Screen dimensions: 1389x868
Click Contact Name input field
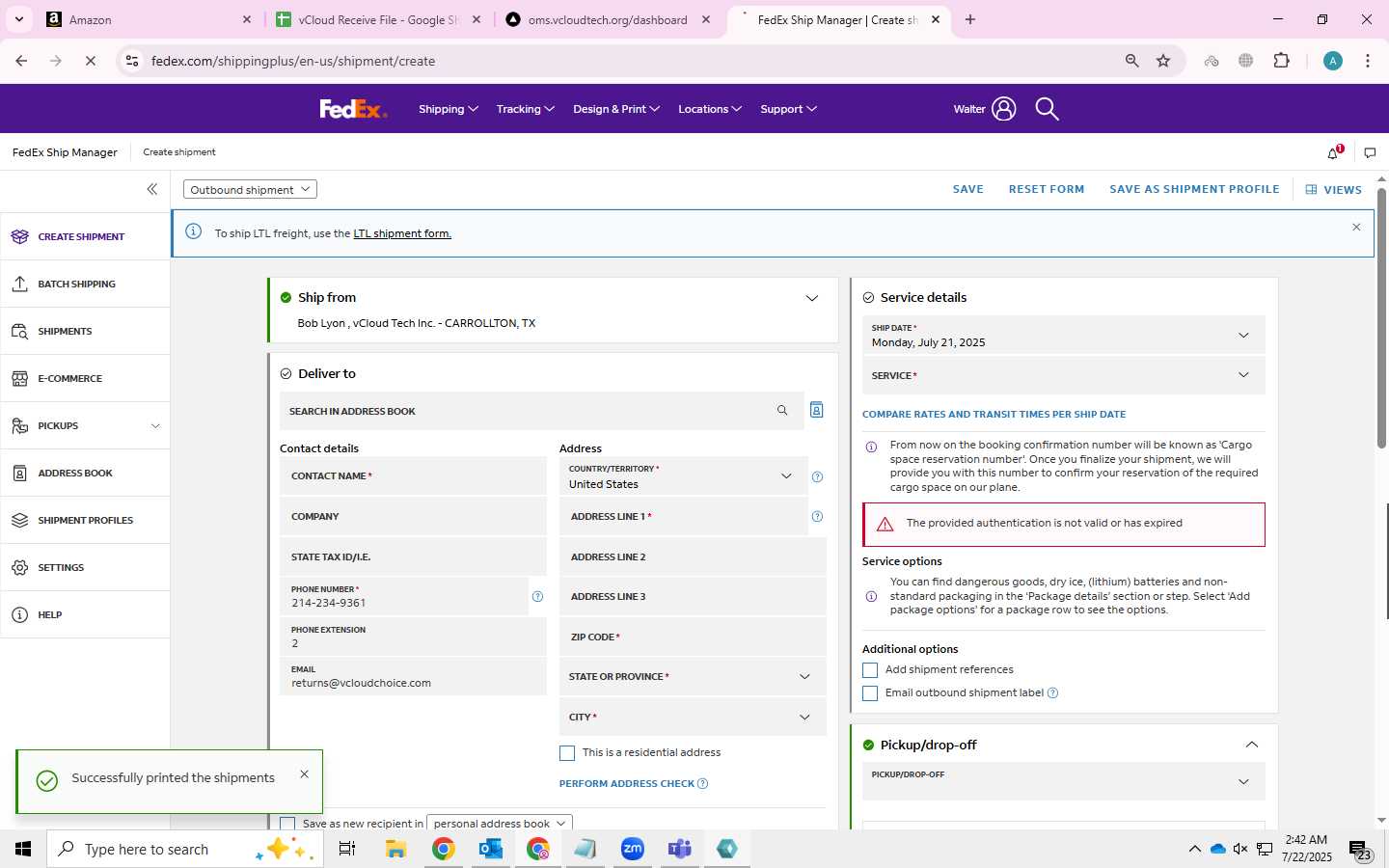pyautogui.click(x=413, y=476)
